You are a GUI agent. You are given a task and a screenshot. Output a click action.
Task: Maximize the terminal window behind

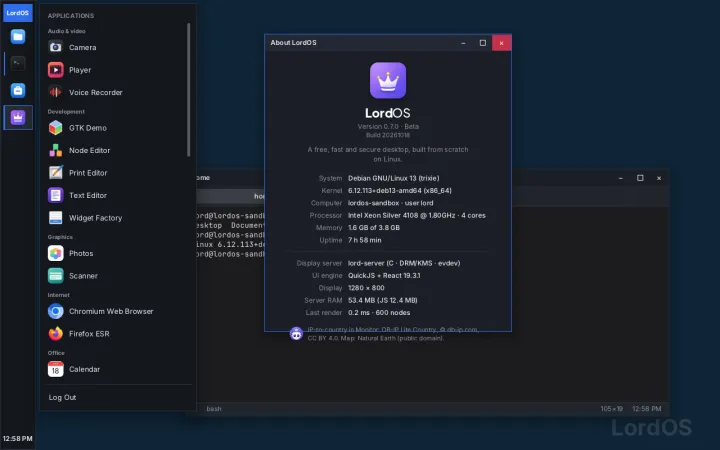pyautogui.click(x=640, y=178)
